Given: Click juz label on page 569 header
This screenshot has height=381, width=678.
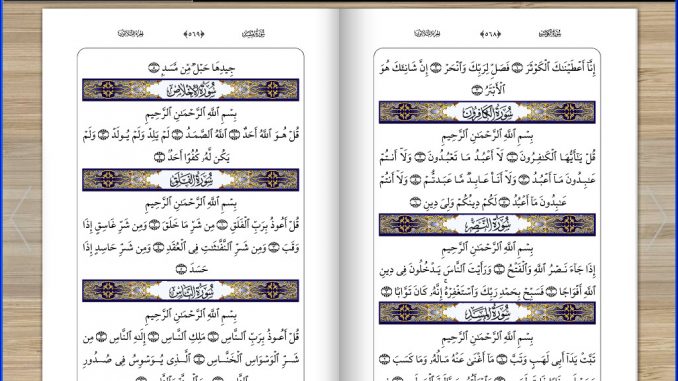Looking at the screenshot, I should click(131, 33).
